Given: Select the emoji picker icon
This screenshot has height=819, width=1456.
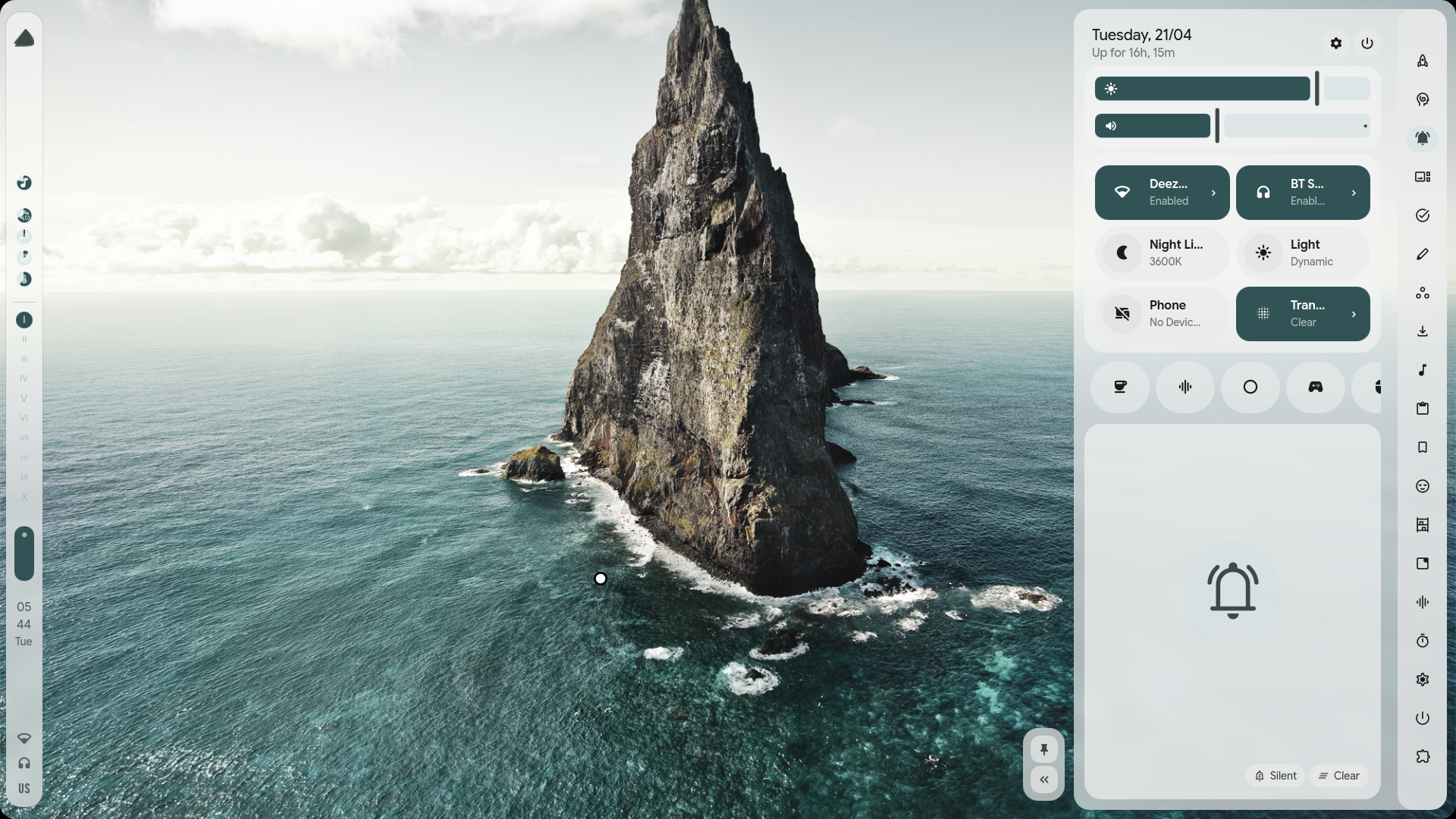Looking at the screenshot, I should [x=1423, y=486].
